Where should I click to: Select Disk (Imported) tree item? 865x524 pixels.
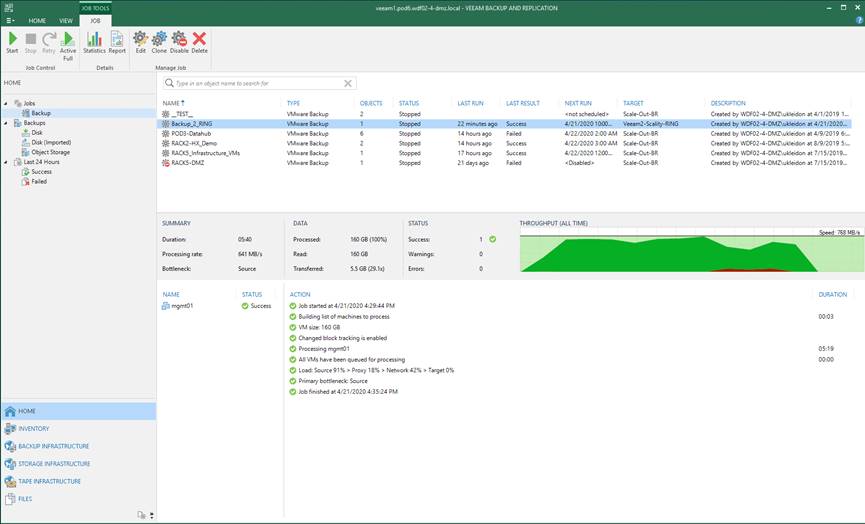[51, 142]
